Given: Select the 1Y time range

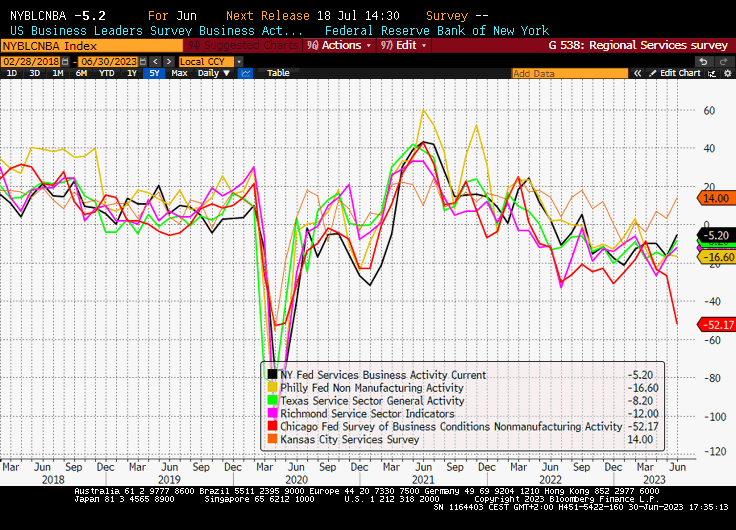Looking at the screenshot, I should [x=131, y=73].
